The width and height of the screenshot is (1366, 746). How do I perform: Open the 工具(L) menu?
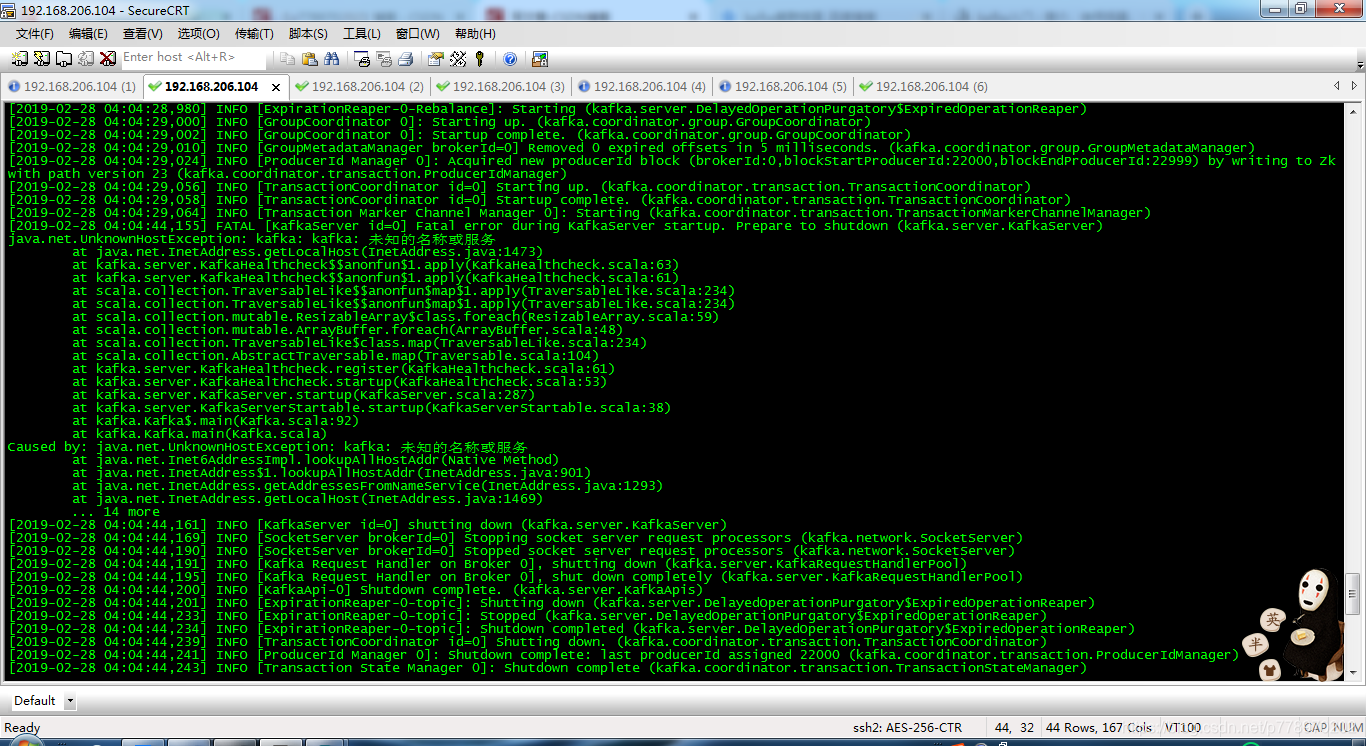pos(361,34)
